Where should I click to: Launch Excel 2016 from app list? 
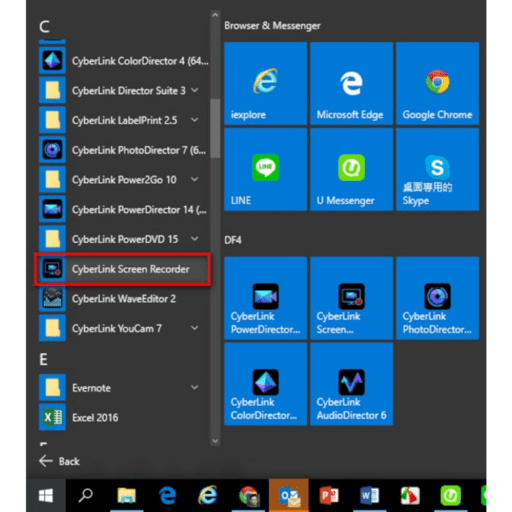(123, 417)
